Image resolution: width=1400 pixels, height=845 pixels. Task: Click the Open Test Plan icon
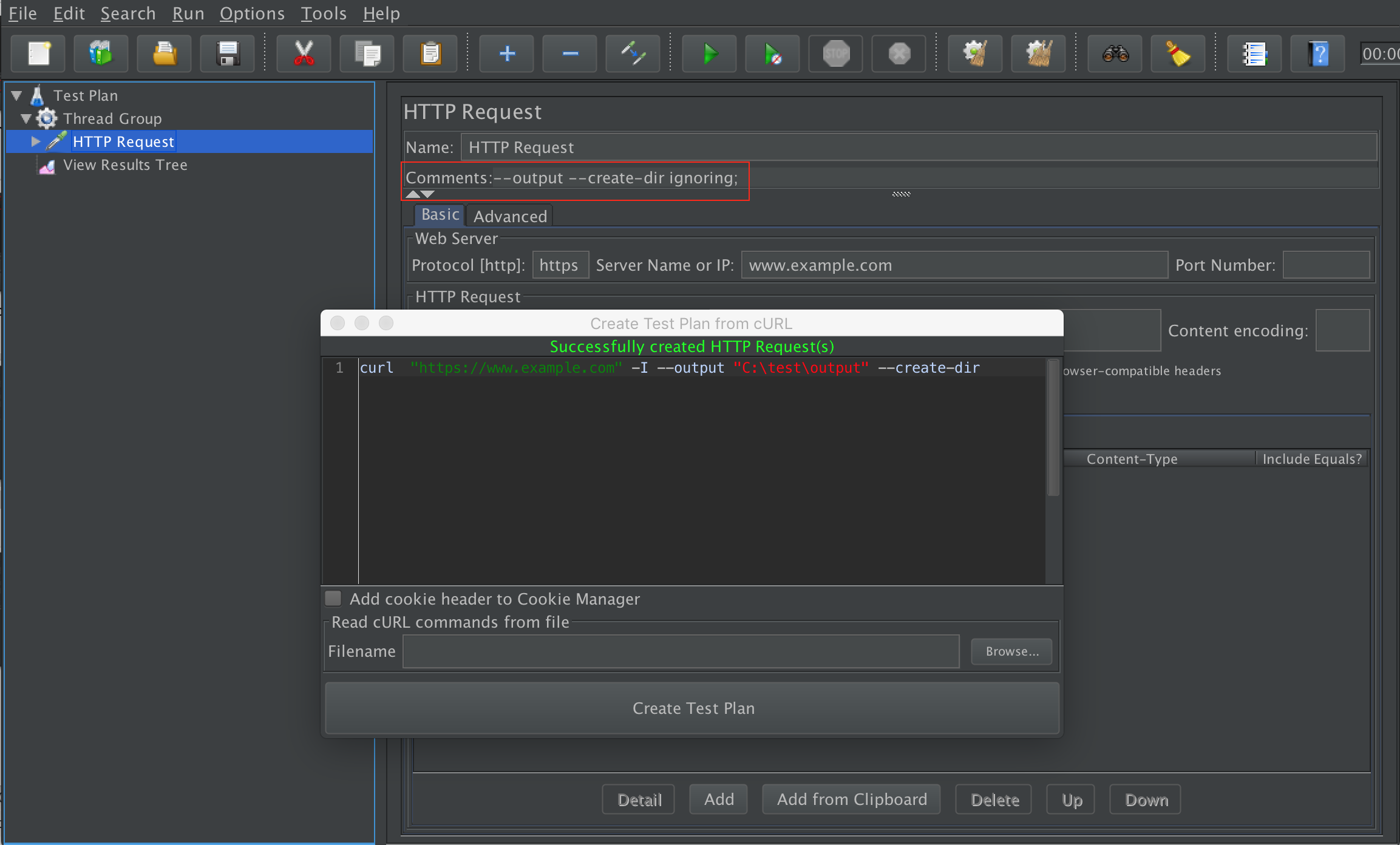(163, 55)
